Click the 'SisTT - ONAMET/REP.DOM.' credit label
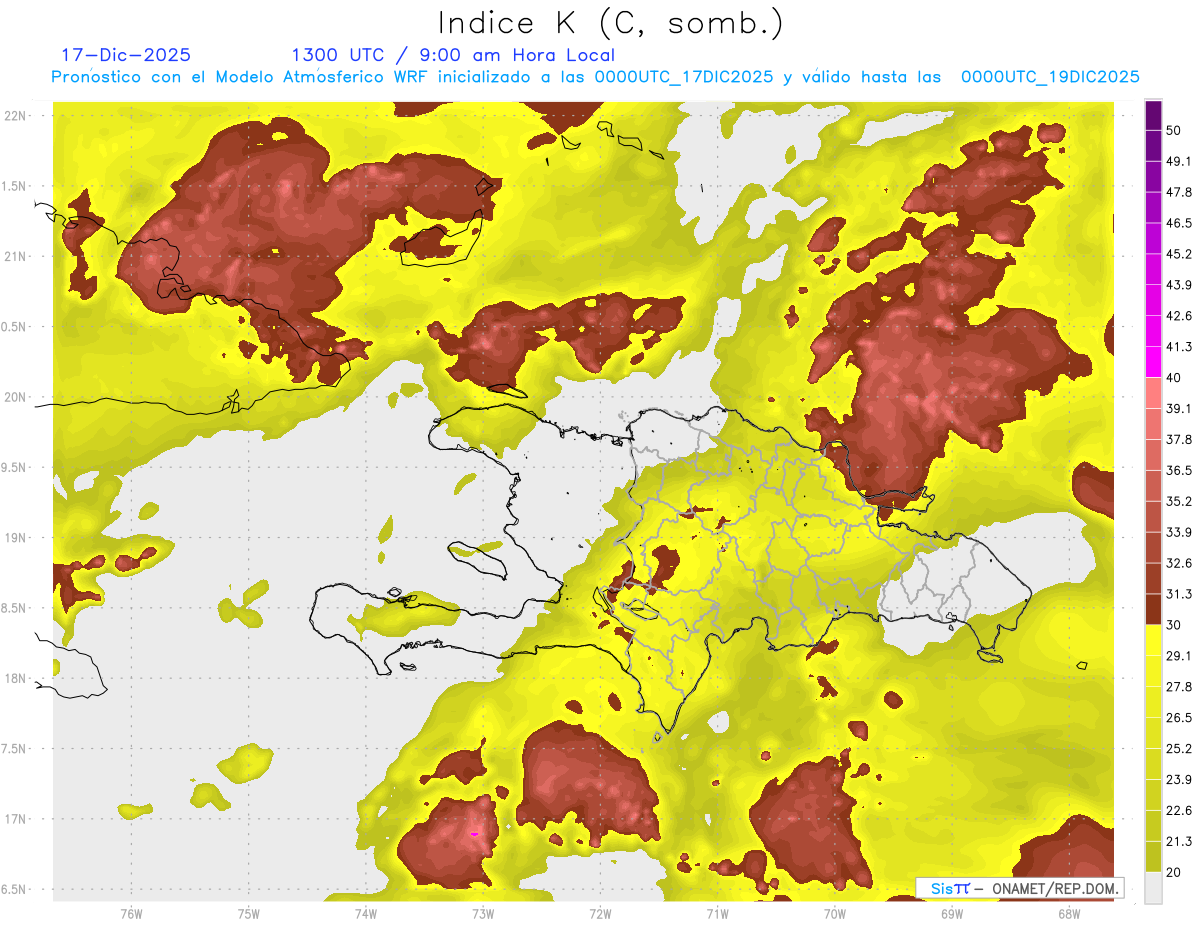The width and height of the screenshot is (1200, 927). tap(1020, 888)
